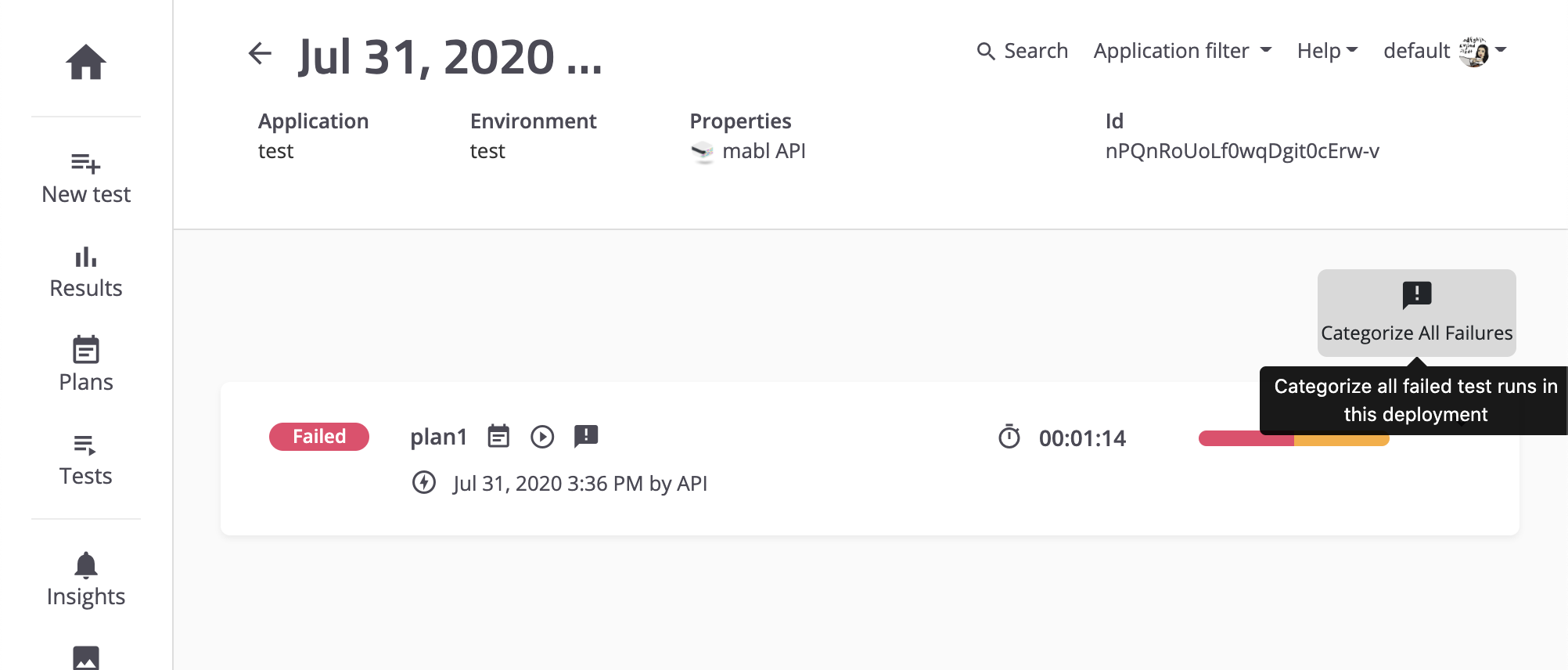
Task: Click the plan calendar icon next to plan1
Action: 498,436
